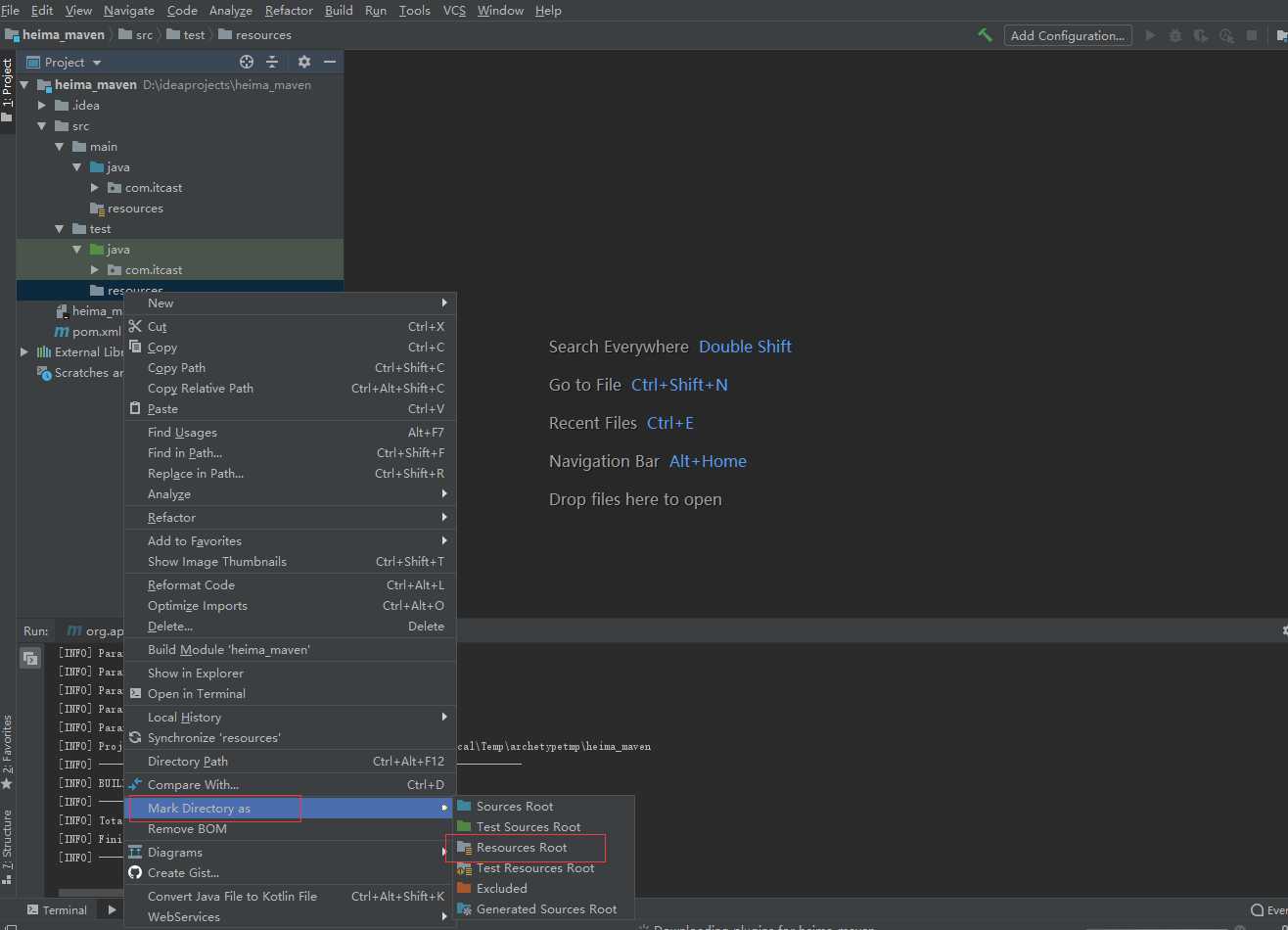Click the Add Configuration... button
Viewport: 1288px width, 930px height.
click(1067, 36)
